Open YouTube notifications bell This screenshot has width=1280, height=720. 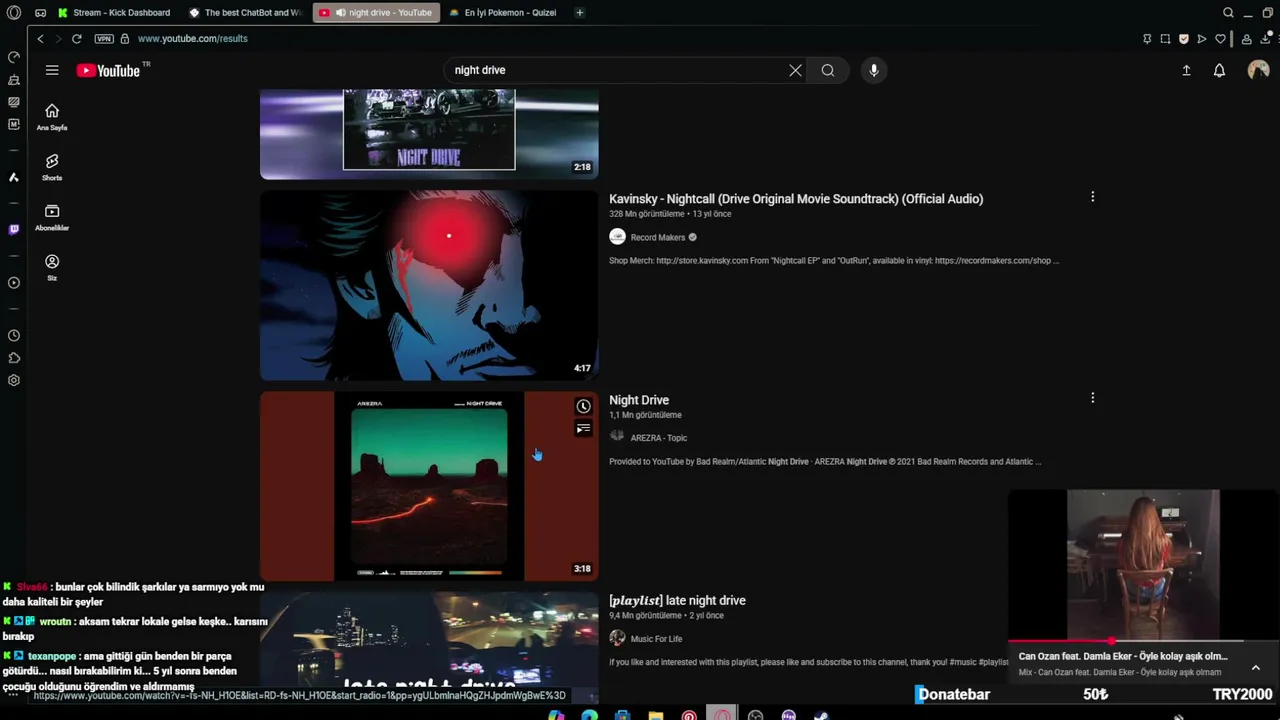pyautogui.click(x=1219, y=70)
